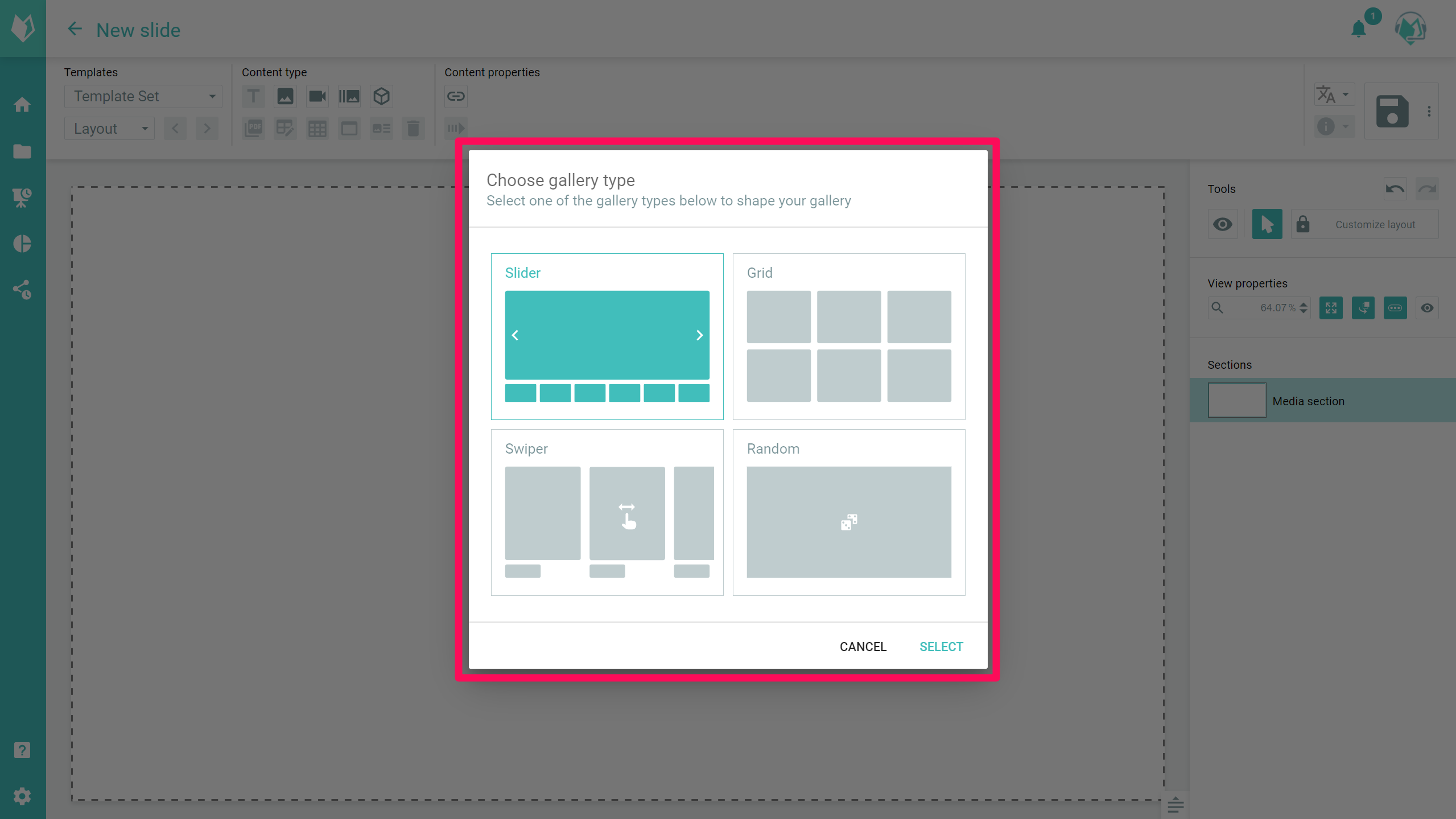This screenshot has width=1456, height=819.
Task: Confirm with the SELECT button
Action: coord(941,647)
